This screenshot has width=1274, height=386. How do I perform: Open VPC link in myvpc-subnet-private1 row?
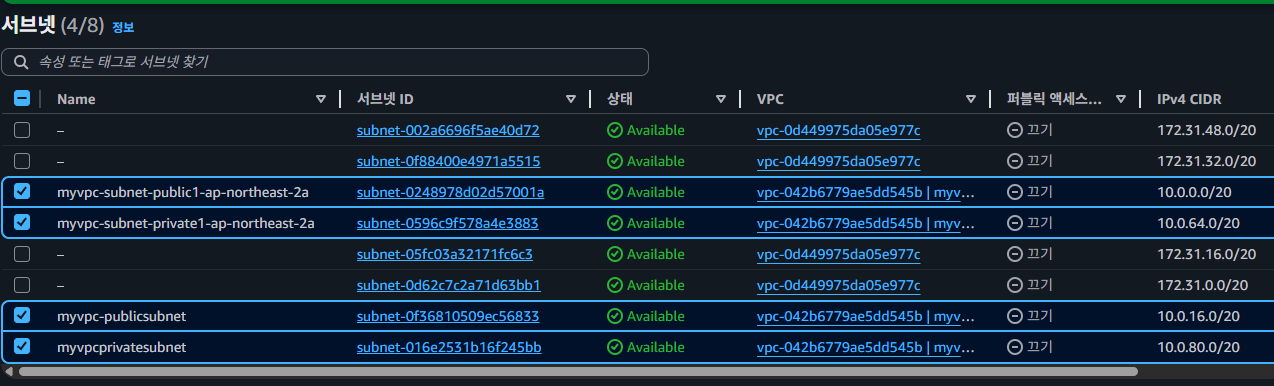pos(866,223)
